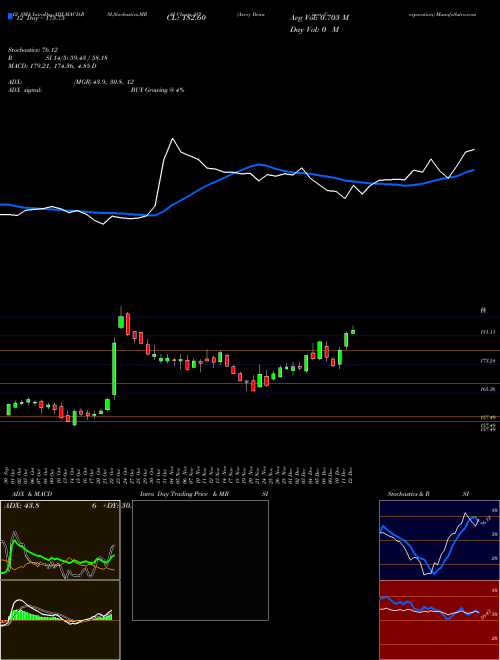Click the '(MGR) 48.9, 39.8, 12' ADX values

(x=104, y=82)
